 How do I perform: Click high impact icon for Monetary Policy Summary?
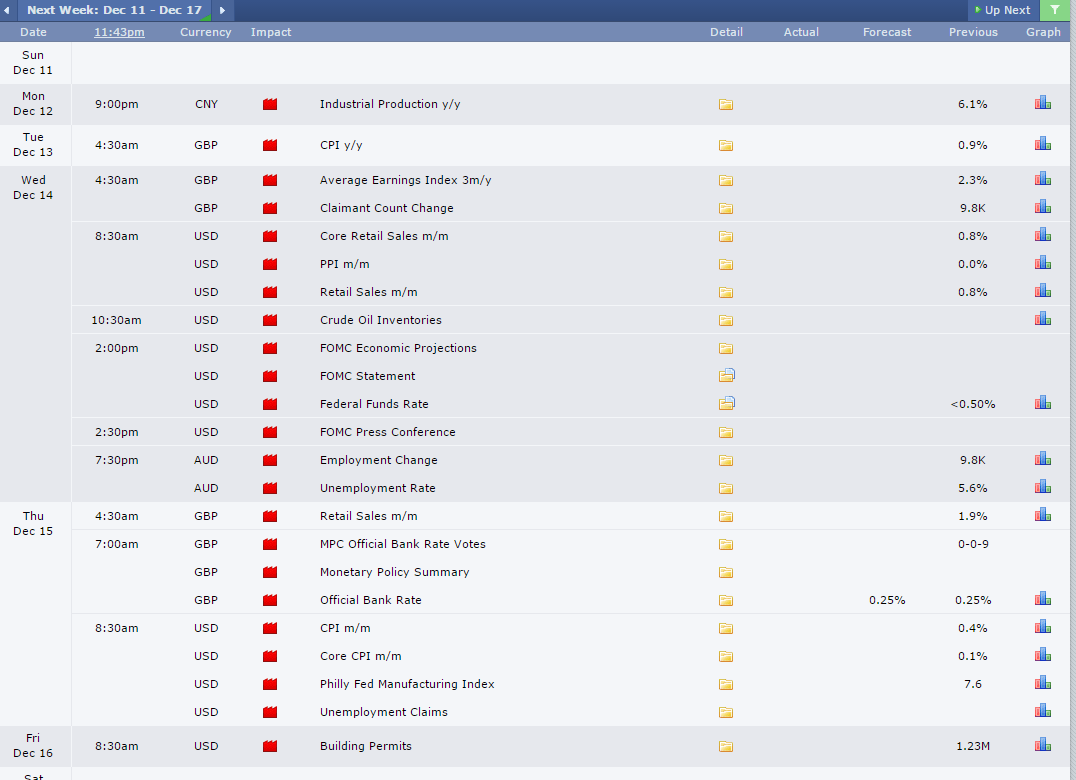(x=270, y=572)
